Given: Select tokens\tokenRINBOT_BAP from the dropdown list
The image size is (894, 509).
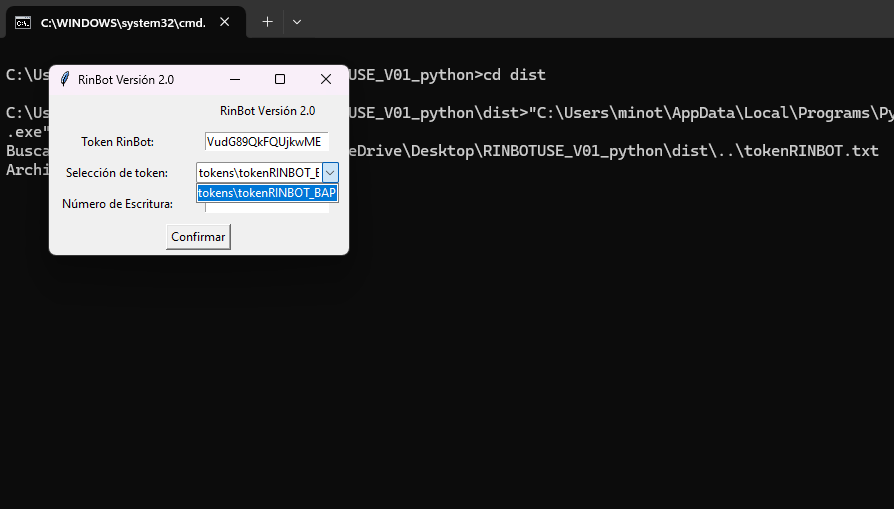Looking at the screenshot, I should coord(267,193).
